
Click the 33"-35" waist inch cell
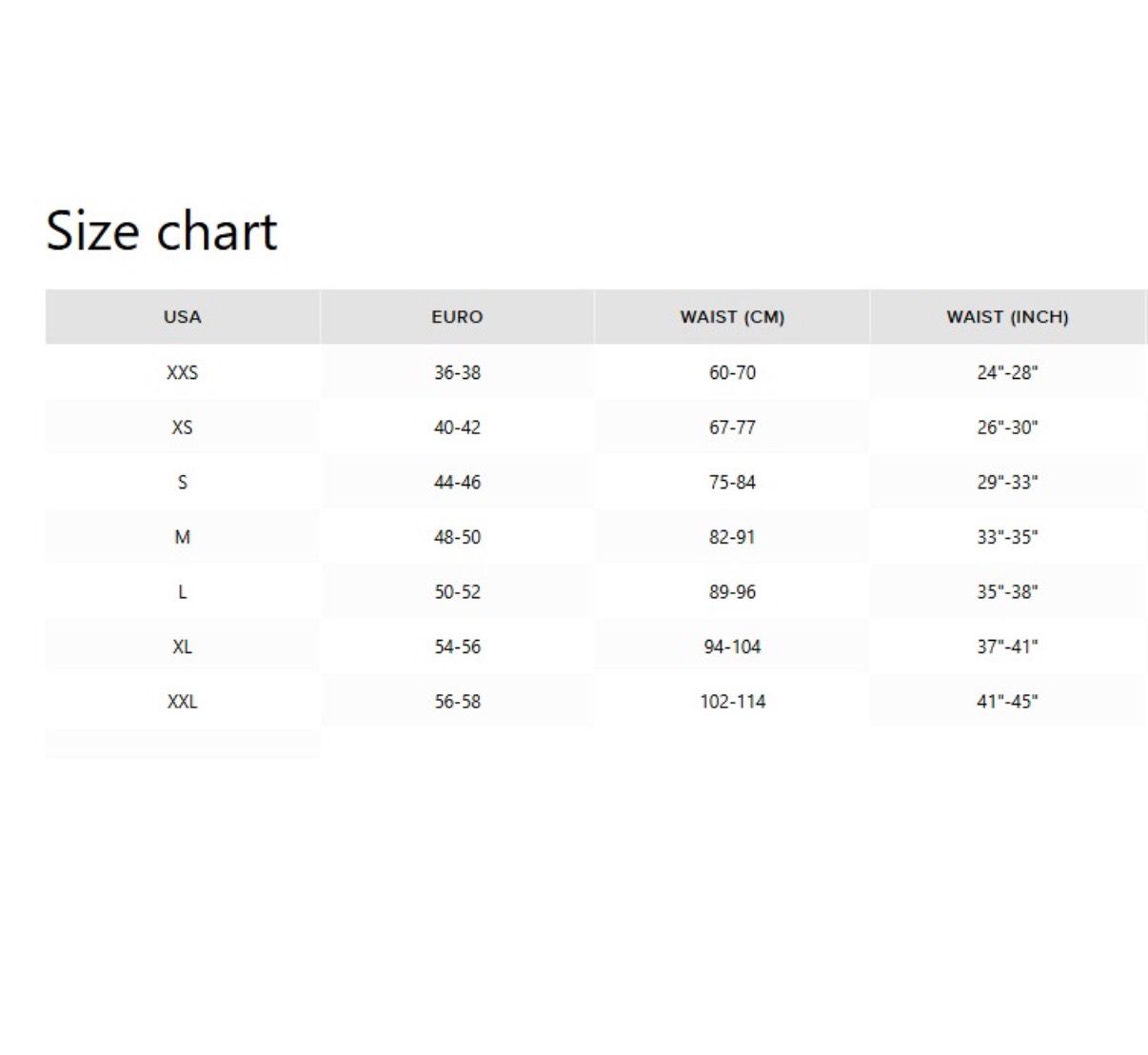1007,537
